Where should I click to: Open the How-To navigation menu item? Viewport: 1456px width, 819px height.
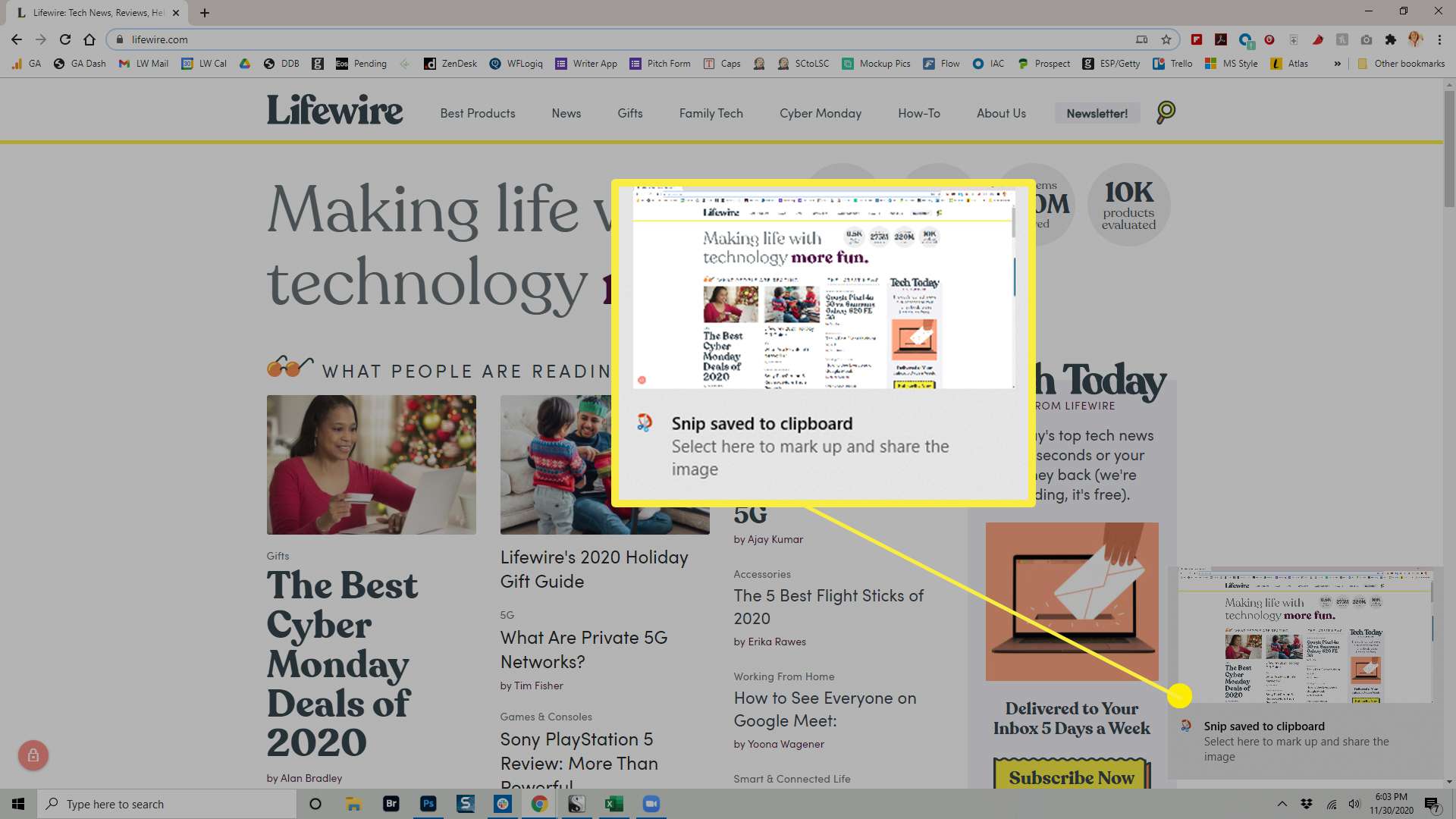tap(919, 112)
